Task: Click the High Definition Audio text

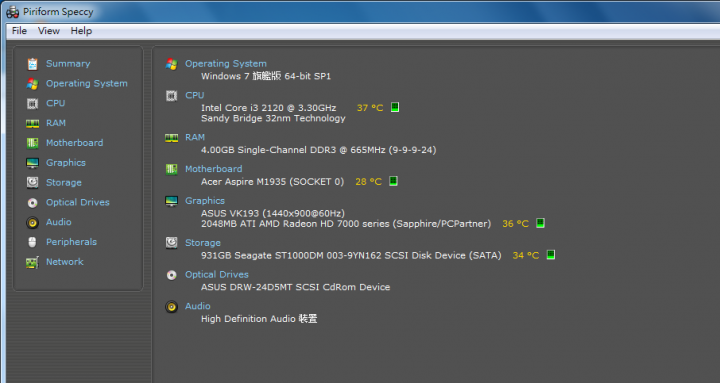Action: [x=259, y=319]
